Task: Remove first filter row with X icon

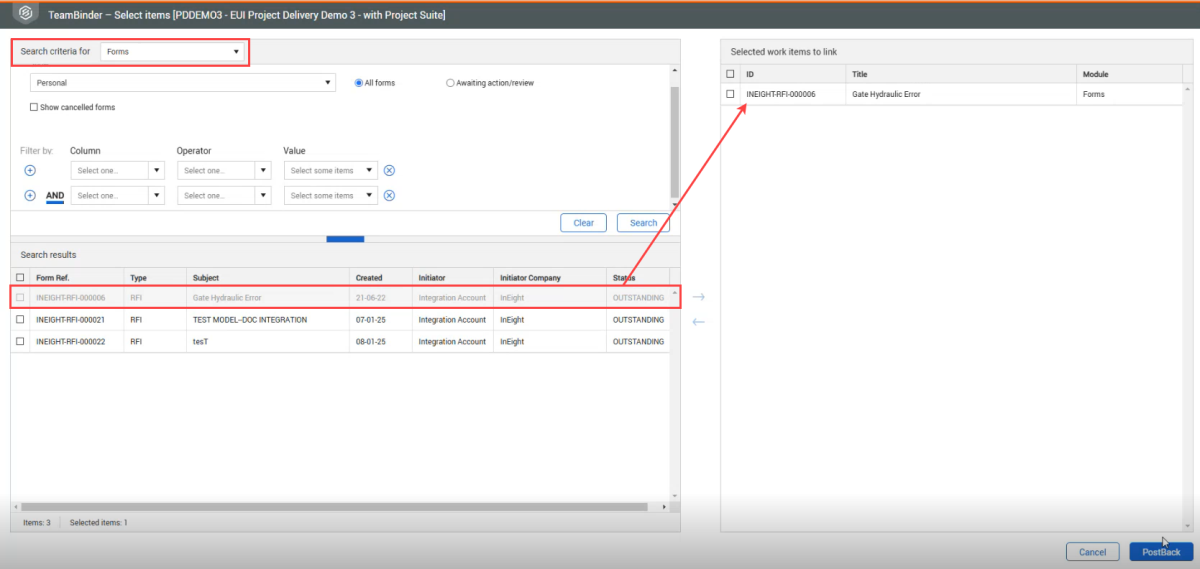Action: tap(390, 171)
